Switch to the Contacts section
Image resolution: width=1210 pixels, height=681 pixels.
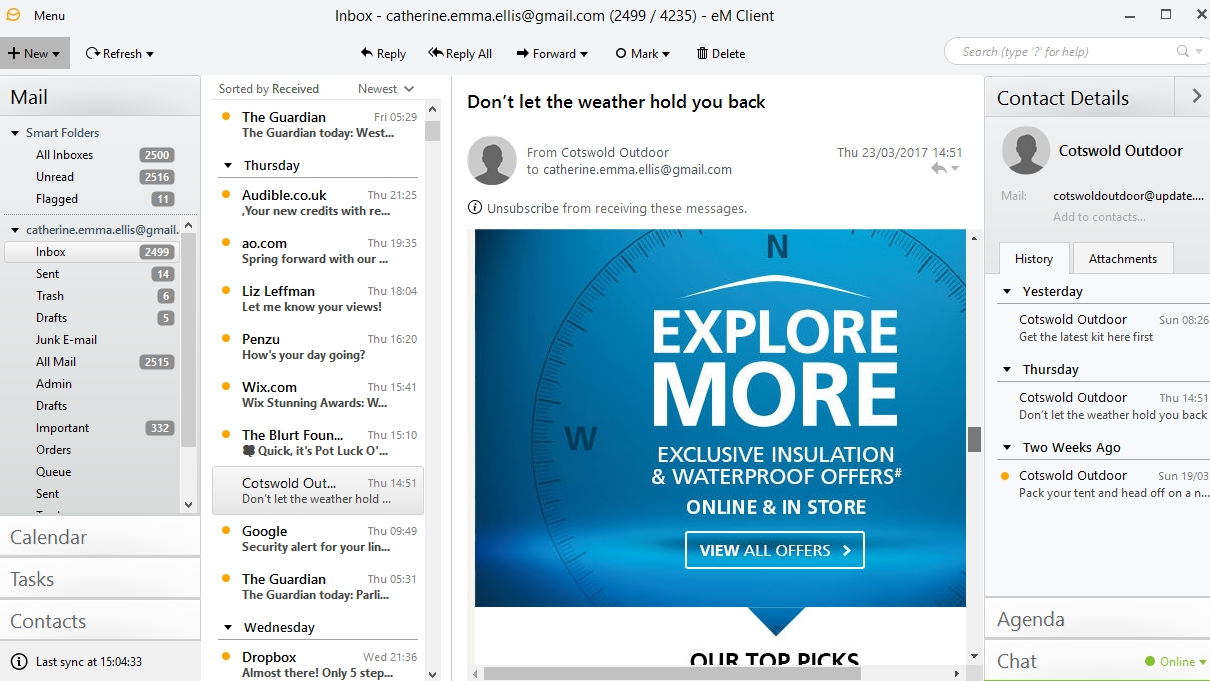pos(100,621)
